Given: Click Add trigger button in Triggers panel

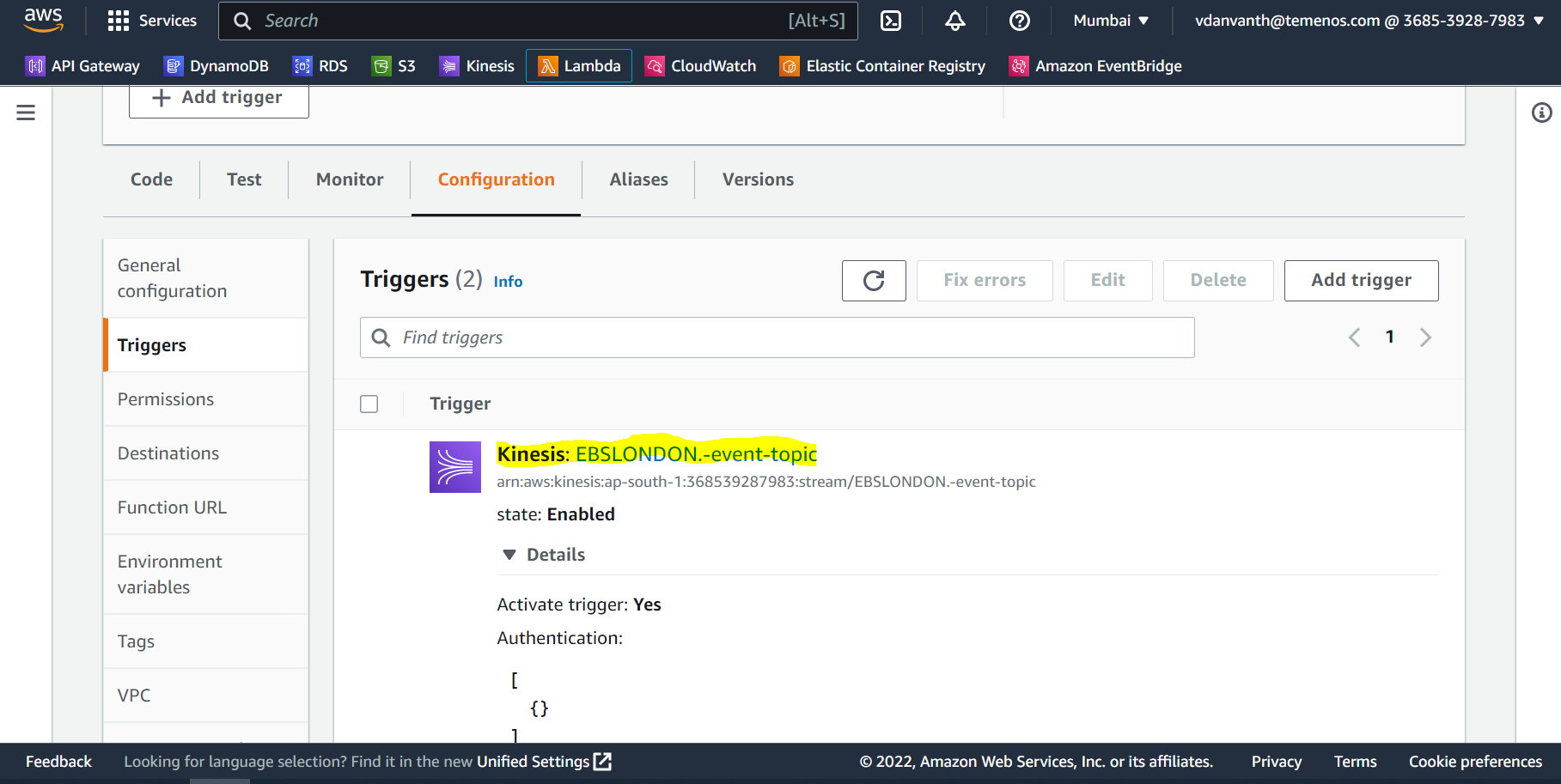Looking at the screenshot, I should pos(1360,281).
